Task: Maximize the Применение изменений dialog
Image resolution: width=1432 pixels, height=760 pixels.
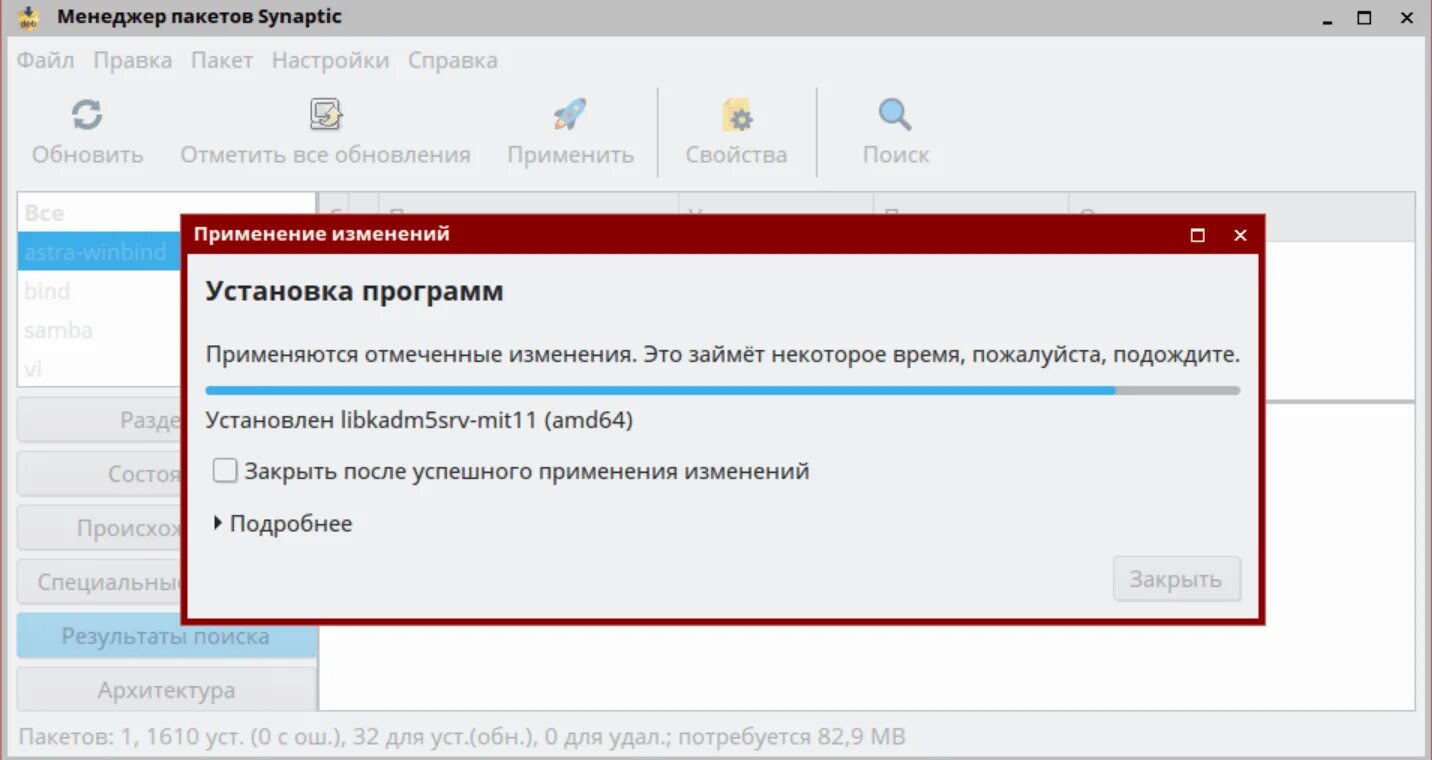Action: pyautogui.click(x=1197, y=235)
